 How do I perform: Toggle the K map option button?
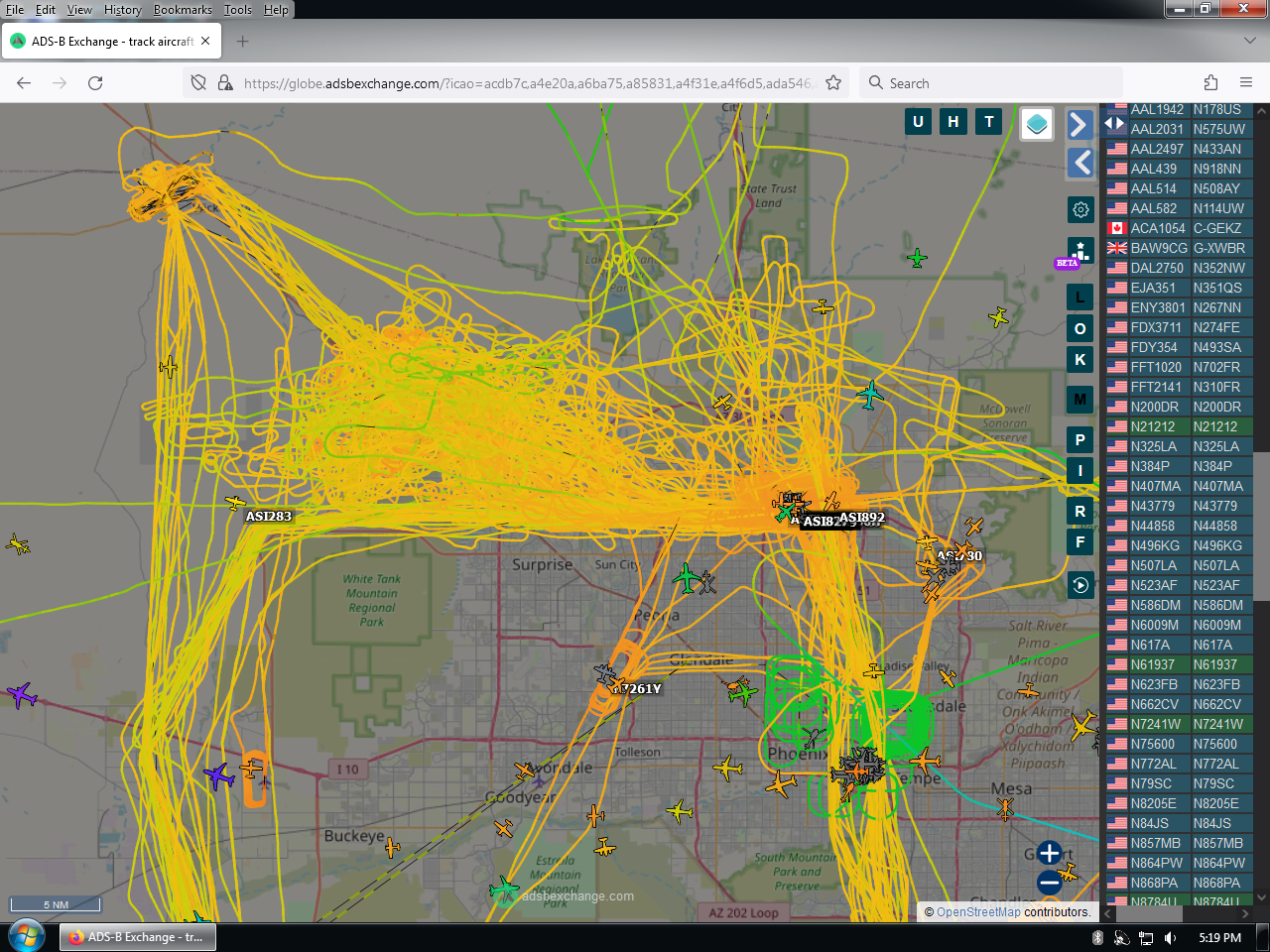tap(1080, 360)
